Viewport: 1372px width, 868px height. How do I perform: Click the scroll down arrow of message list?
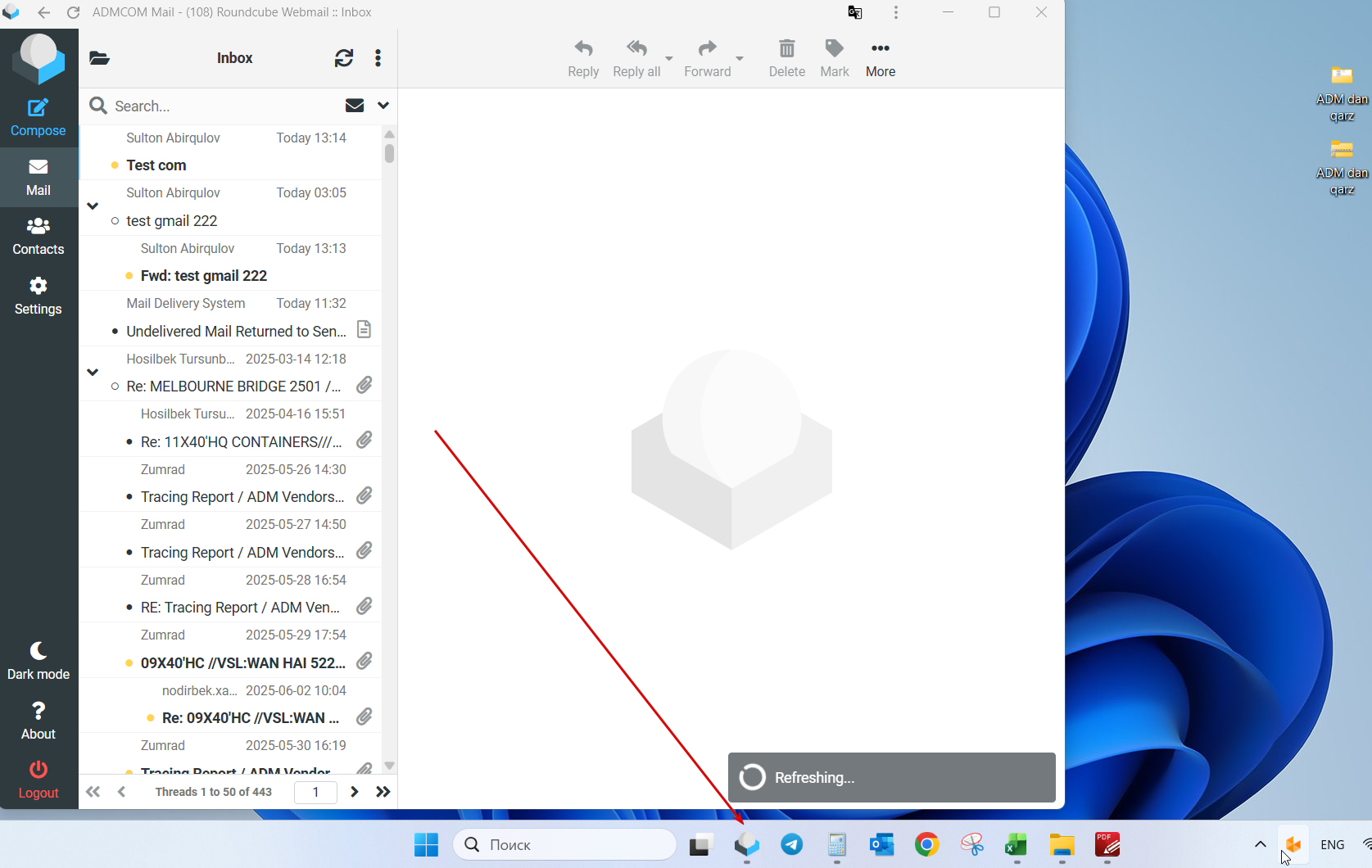pos(390,766)
